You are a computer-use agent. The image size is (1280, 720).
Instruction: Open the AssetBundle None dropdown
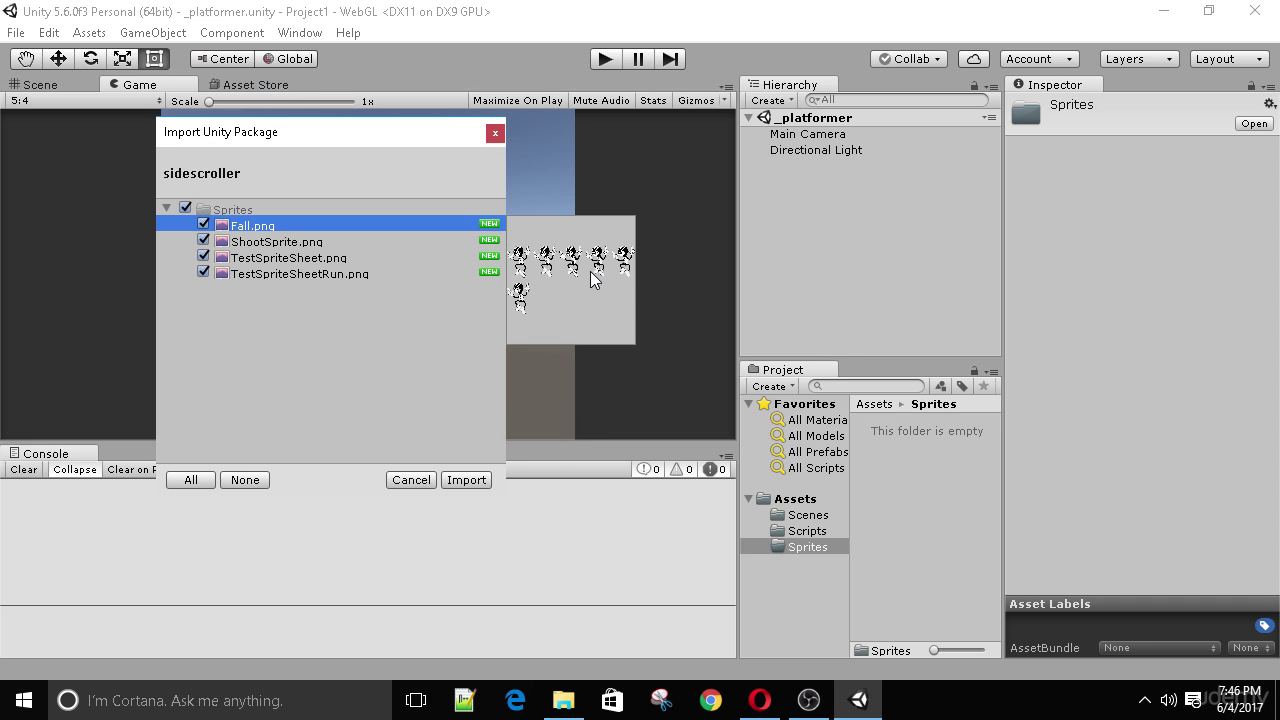1159,648
